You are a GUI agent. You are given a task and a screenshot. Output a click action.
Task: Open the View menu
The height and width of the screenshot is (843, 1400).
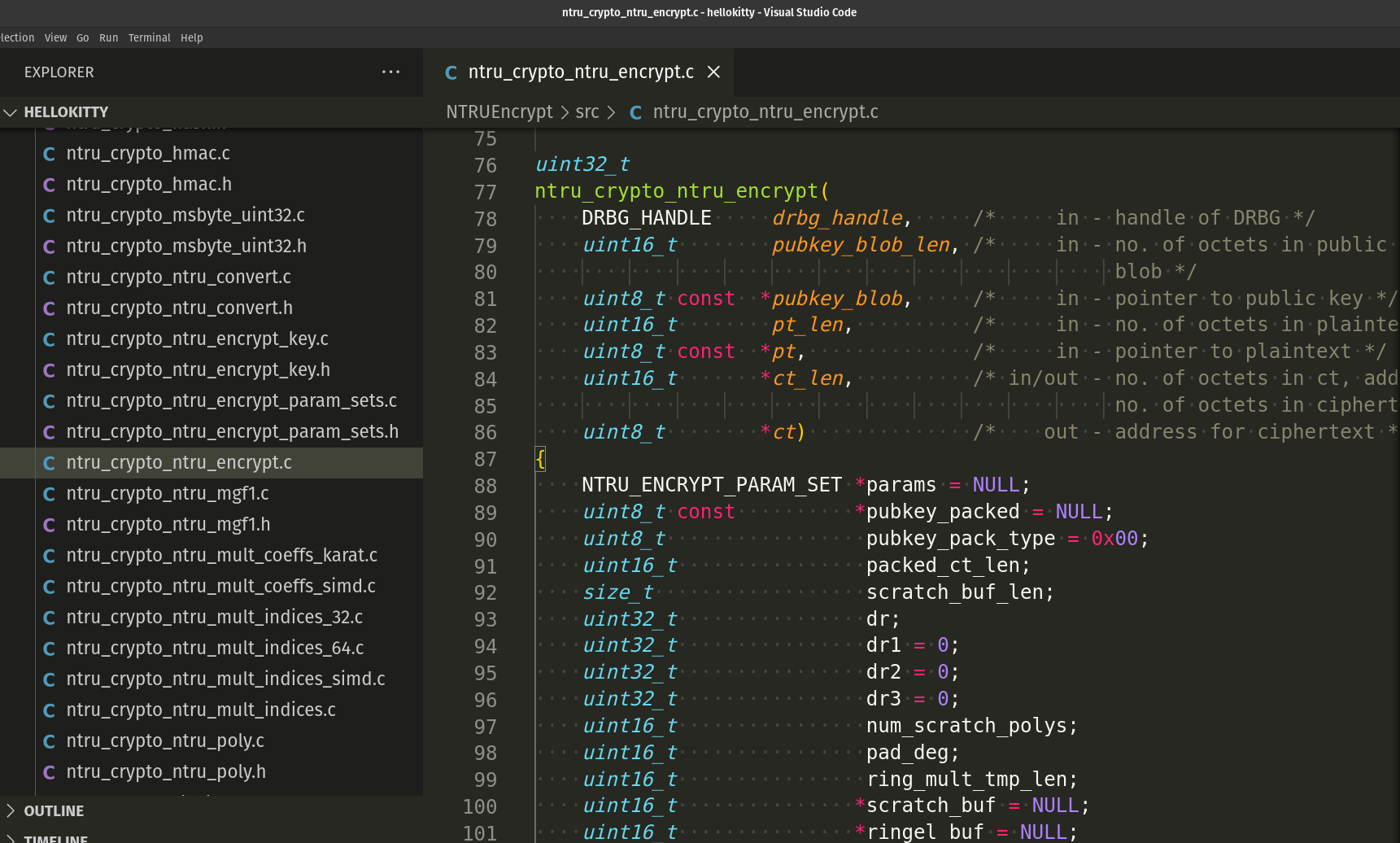point(55,37)
